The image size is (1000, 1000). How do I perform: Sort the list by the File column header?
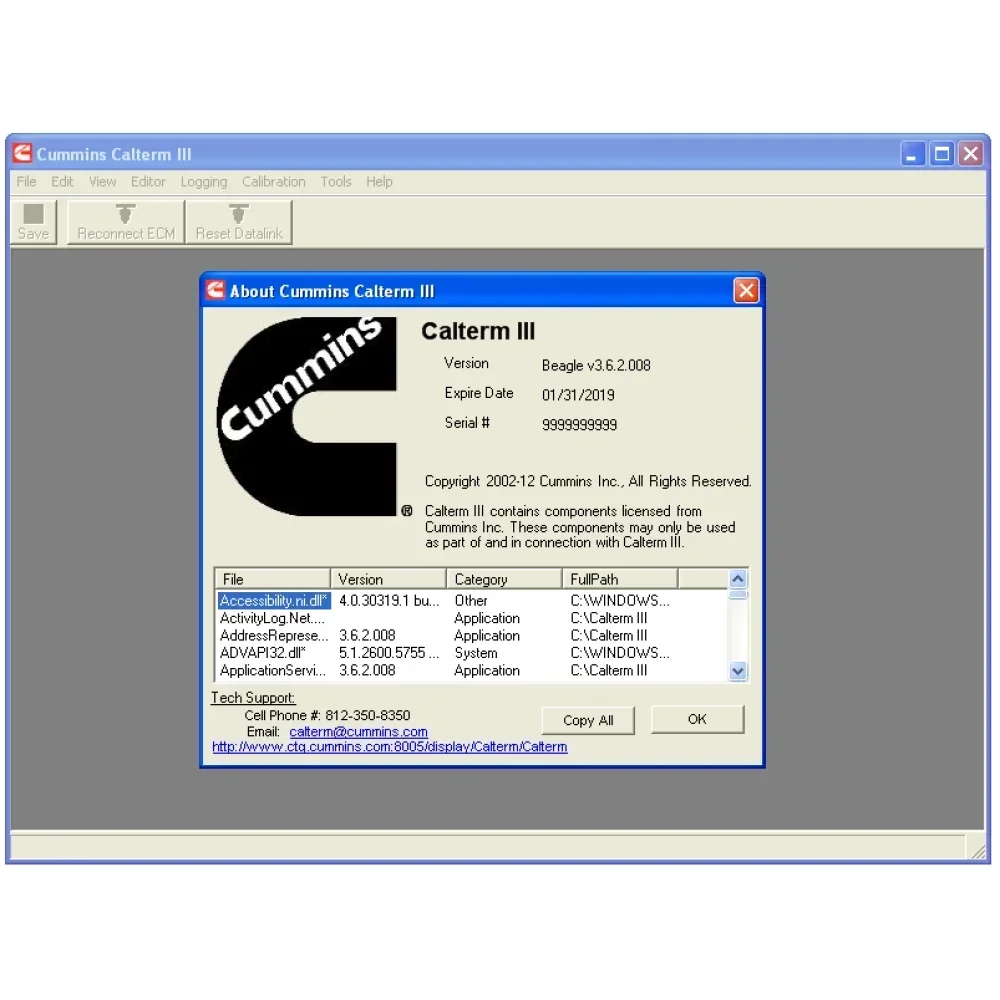[272, 579]
